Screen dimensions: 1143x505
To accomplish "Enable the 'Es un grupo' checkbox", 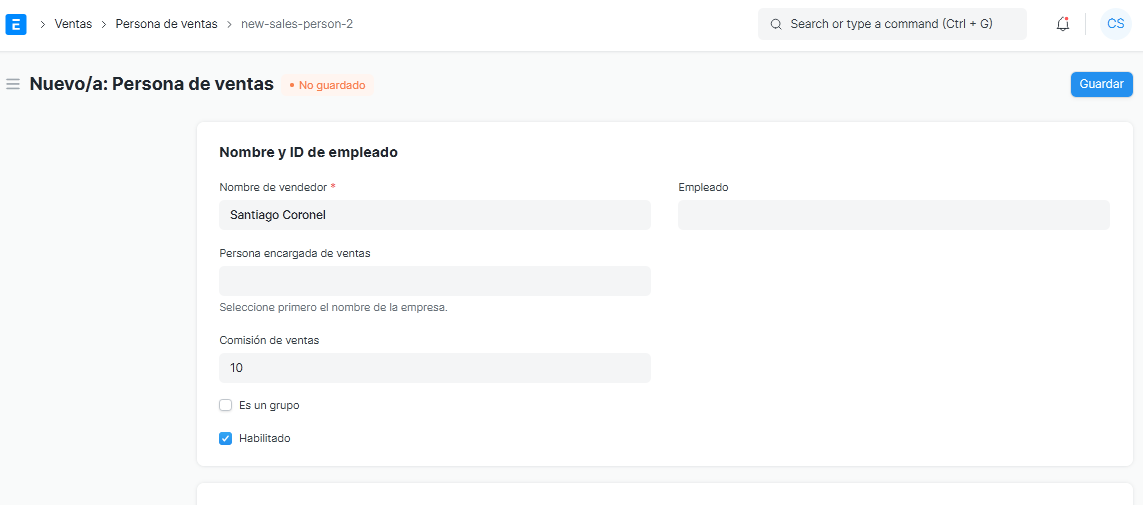I will click(x=226, y=405).
